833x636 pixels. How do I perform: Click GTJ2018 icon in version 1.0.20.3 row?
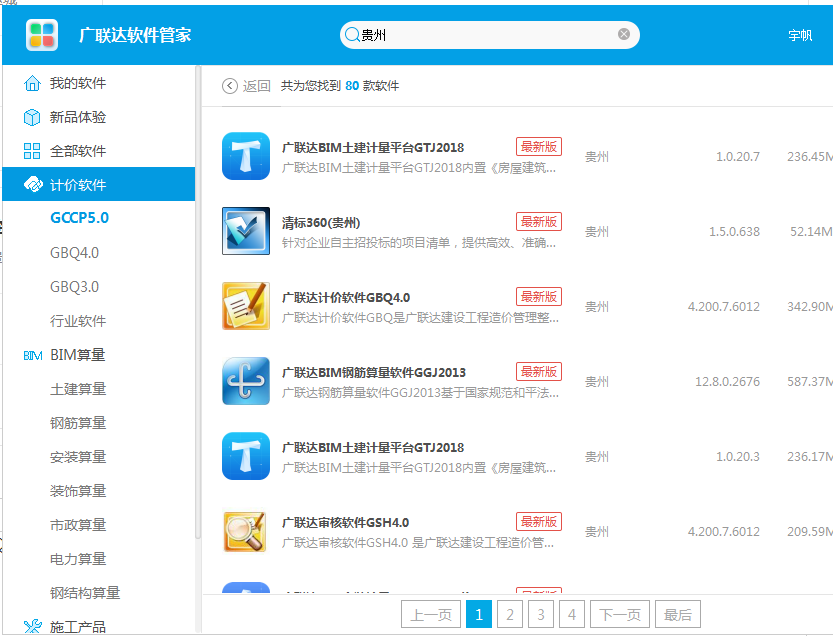(x=245, y=456)
